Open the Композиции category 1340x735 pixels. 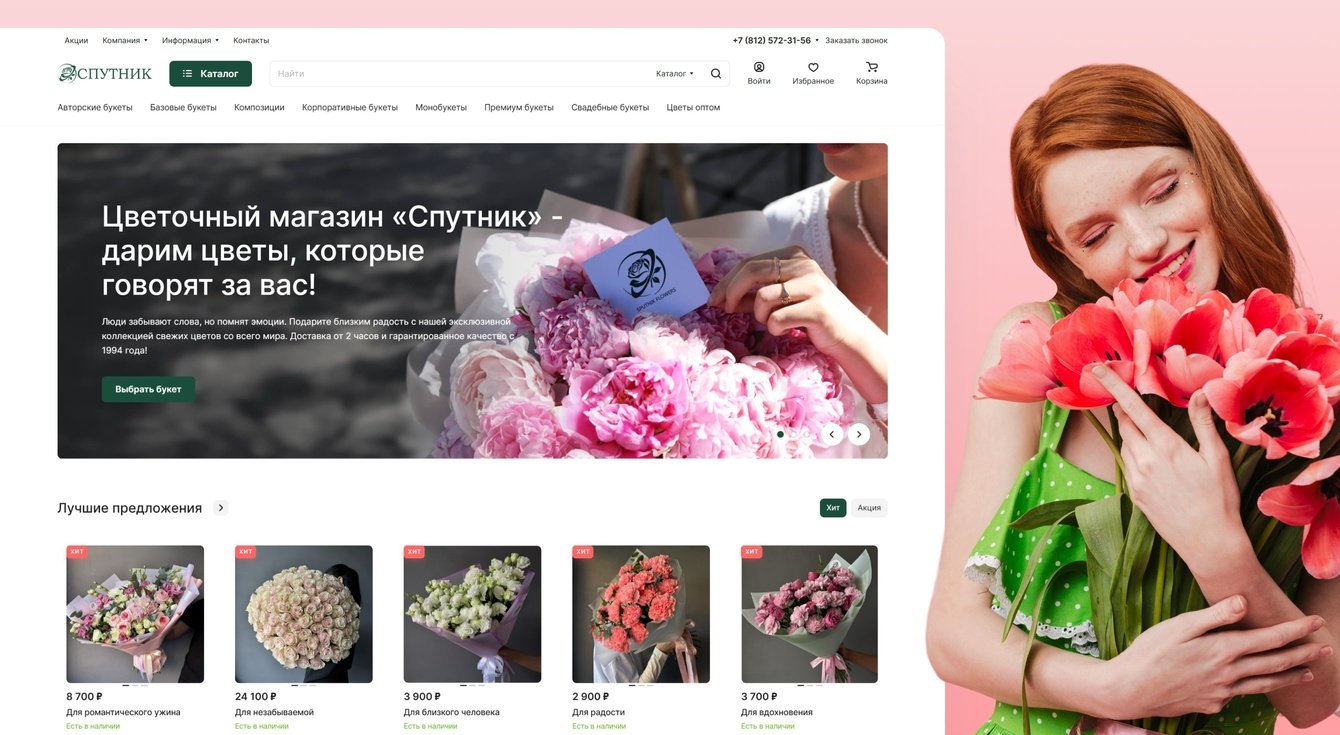click(x=259, y=108)
